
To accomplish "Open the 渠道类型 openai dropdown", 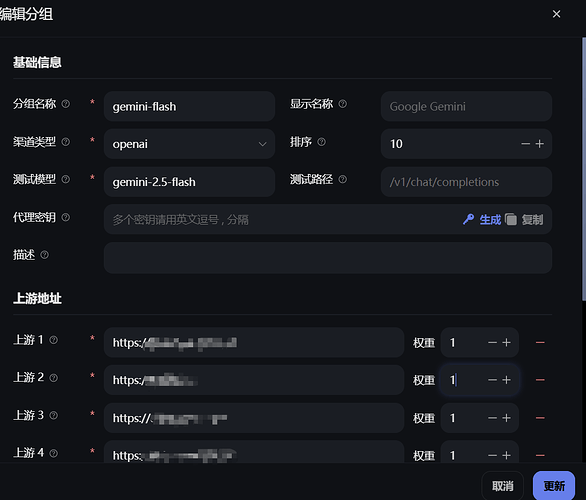I will tap(189, 144).
